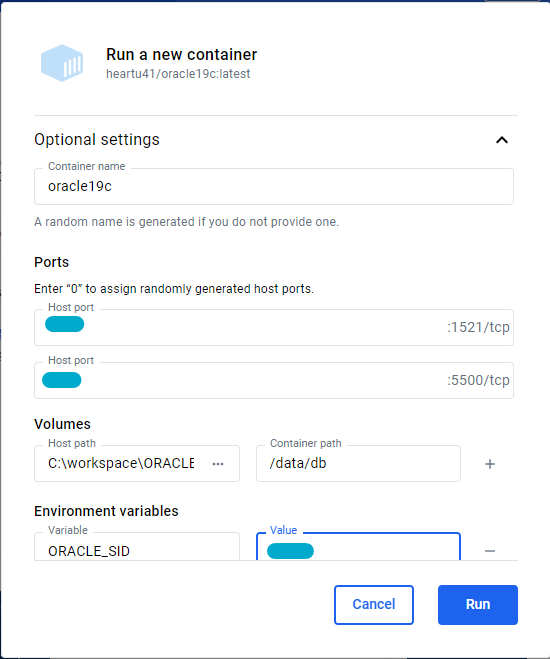This screenshot has height=659, width=550.
Task: Click the ':1521/tcp' port suffix
Action: [x=478, y=327]
